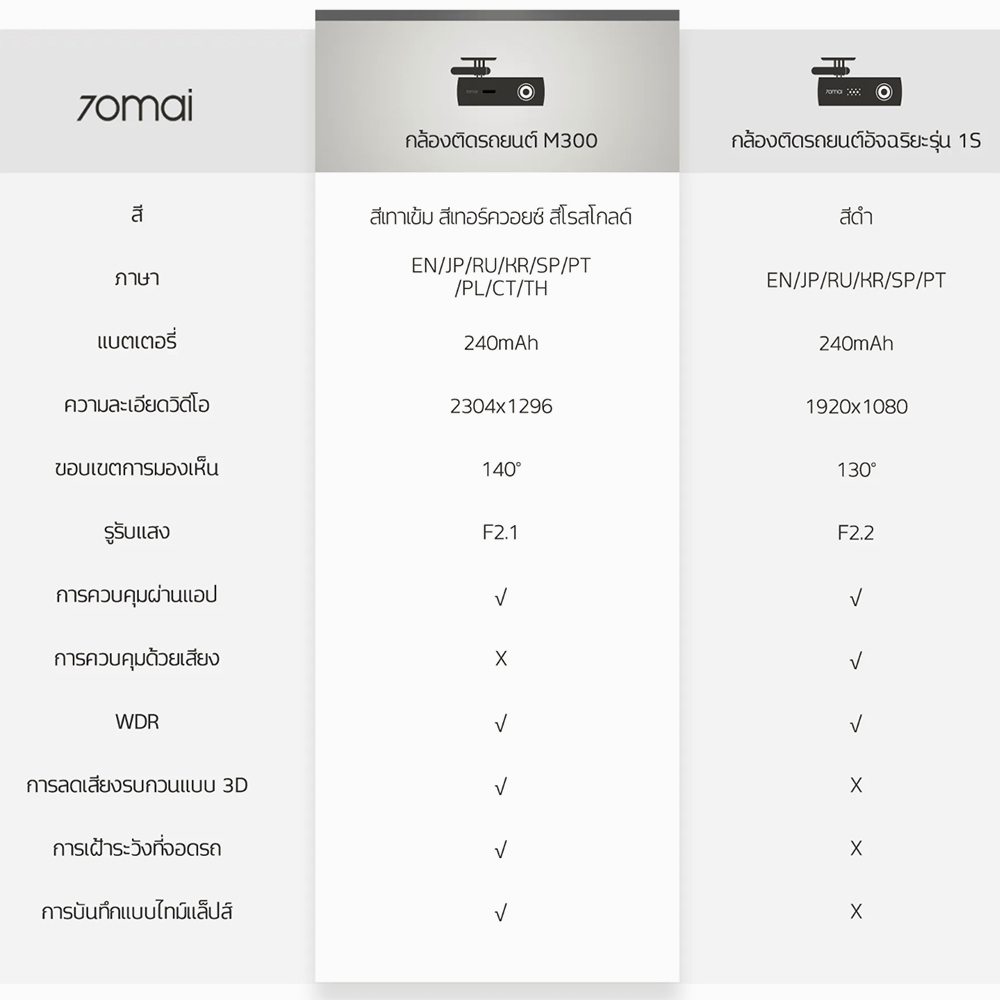Click the WDR row label
The image size is (1000, 1000).
point(136,722)
